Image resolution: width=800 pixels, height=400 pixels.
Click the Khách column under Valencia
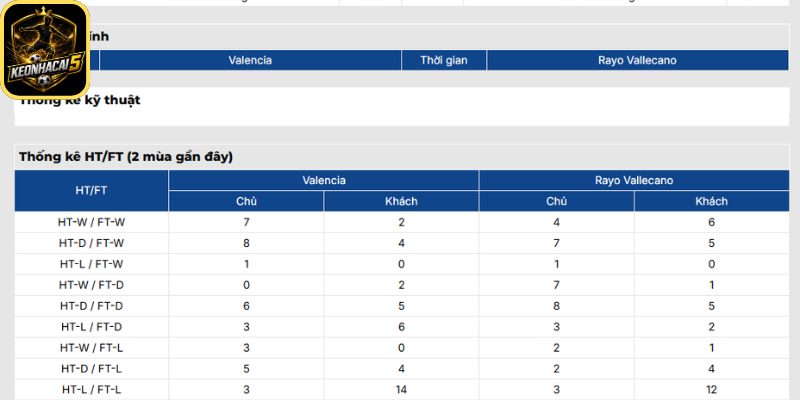(401, 201)
